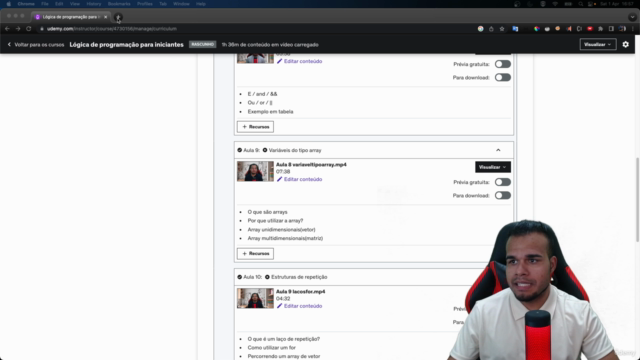
Task: Click the browser back arrow
Action: click(7, 29)
